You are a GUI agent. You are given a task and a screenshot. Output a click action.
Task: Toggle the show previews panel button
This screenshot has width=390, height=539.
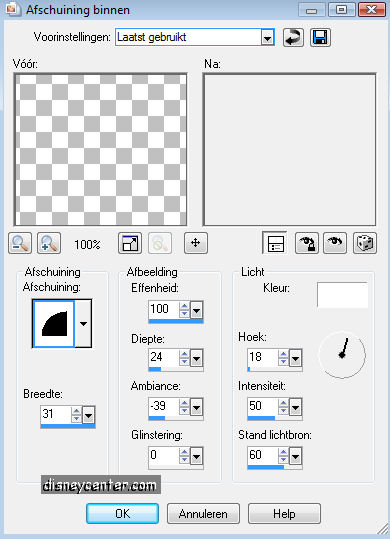(x=275, y=243)
